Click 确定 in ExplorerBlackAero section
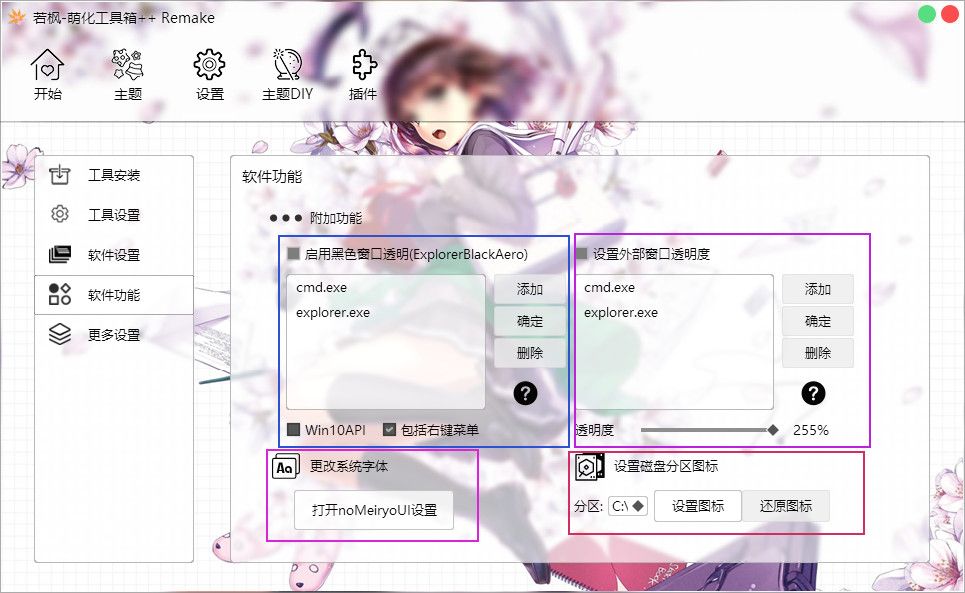 coord(530,321)
